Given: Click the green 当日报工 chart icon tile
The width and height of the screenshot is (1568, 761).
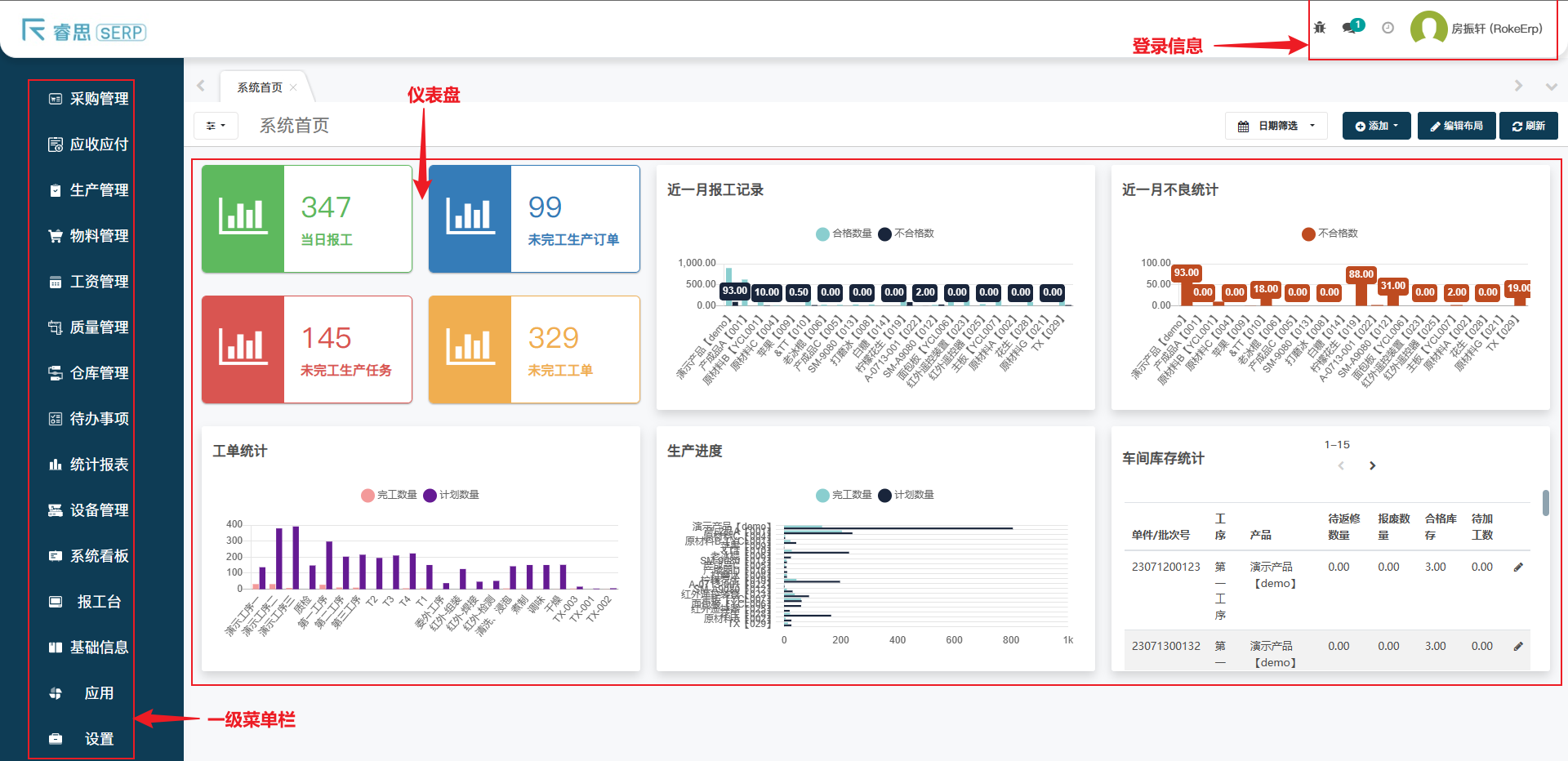Looking at the screenshot, I should (243, 219).
